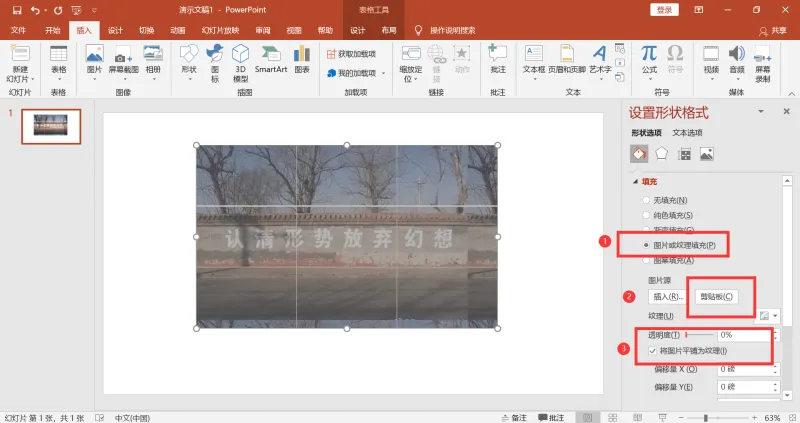Open the Ribbon Display Options button
The height and width of the screenshot is (423, 800).
(x=698, y=10)
